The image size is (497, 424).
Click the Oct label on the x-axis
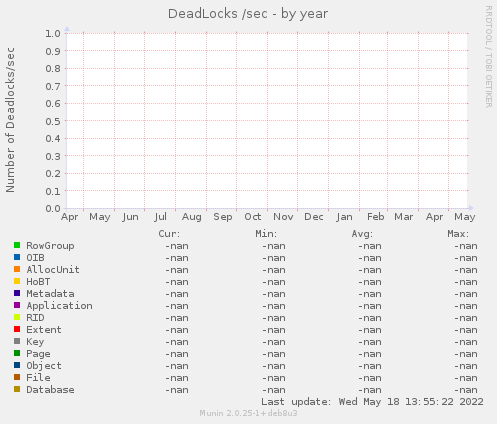pos(253,217)
